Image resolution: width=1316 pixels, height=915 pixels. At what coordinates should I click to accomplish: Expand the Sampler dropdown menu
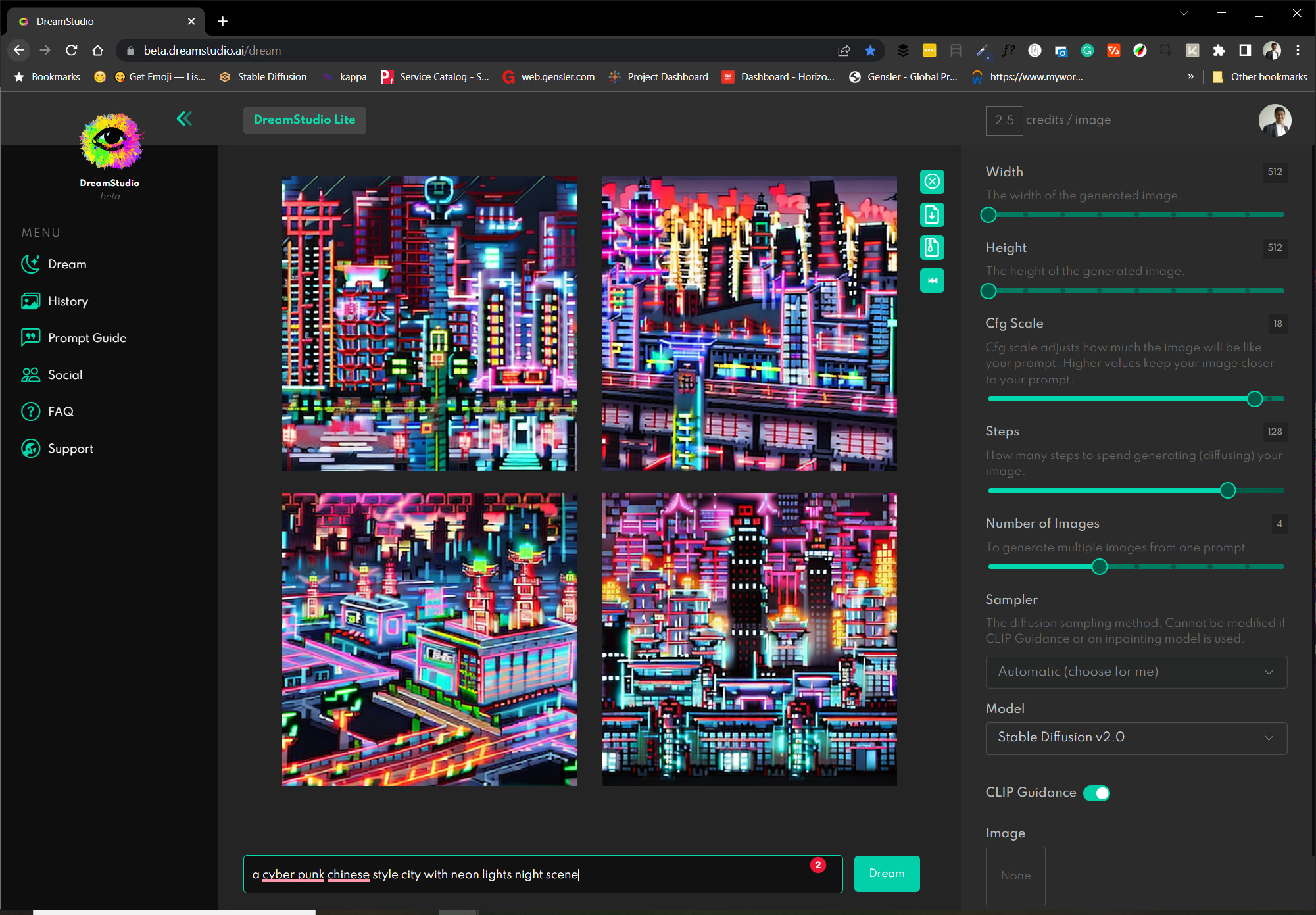[x=1135, y=671]
